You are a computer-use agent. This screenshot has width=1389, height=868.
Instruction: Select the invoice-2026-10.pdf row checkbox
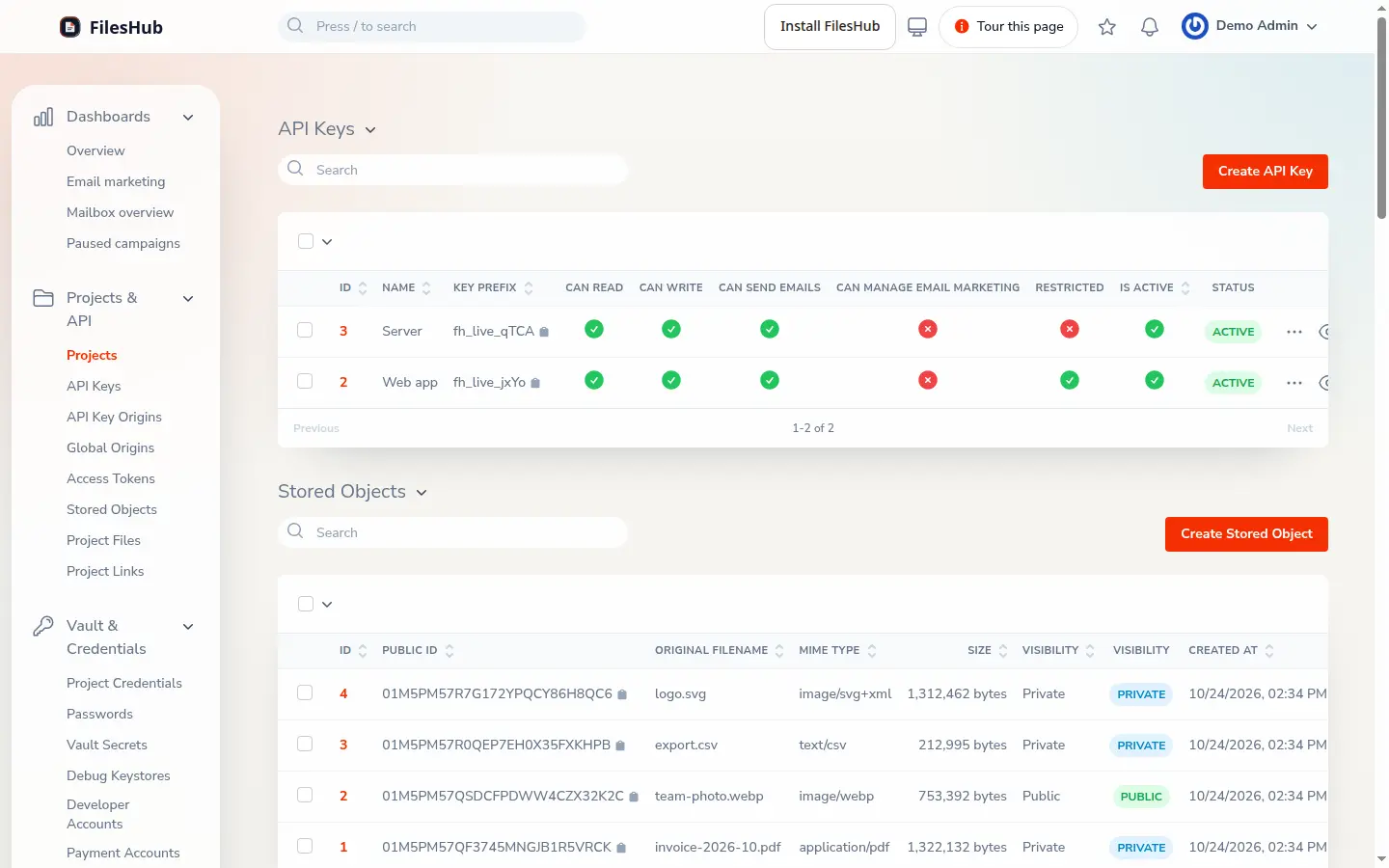(305, 846)
